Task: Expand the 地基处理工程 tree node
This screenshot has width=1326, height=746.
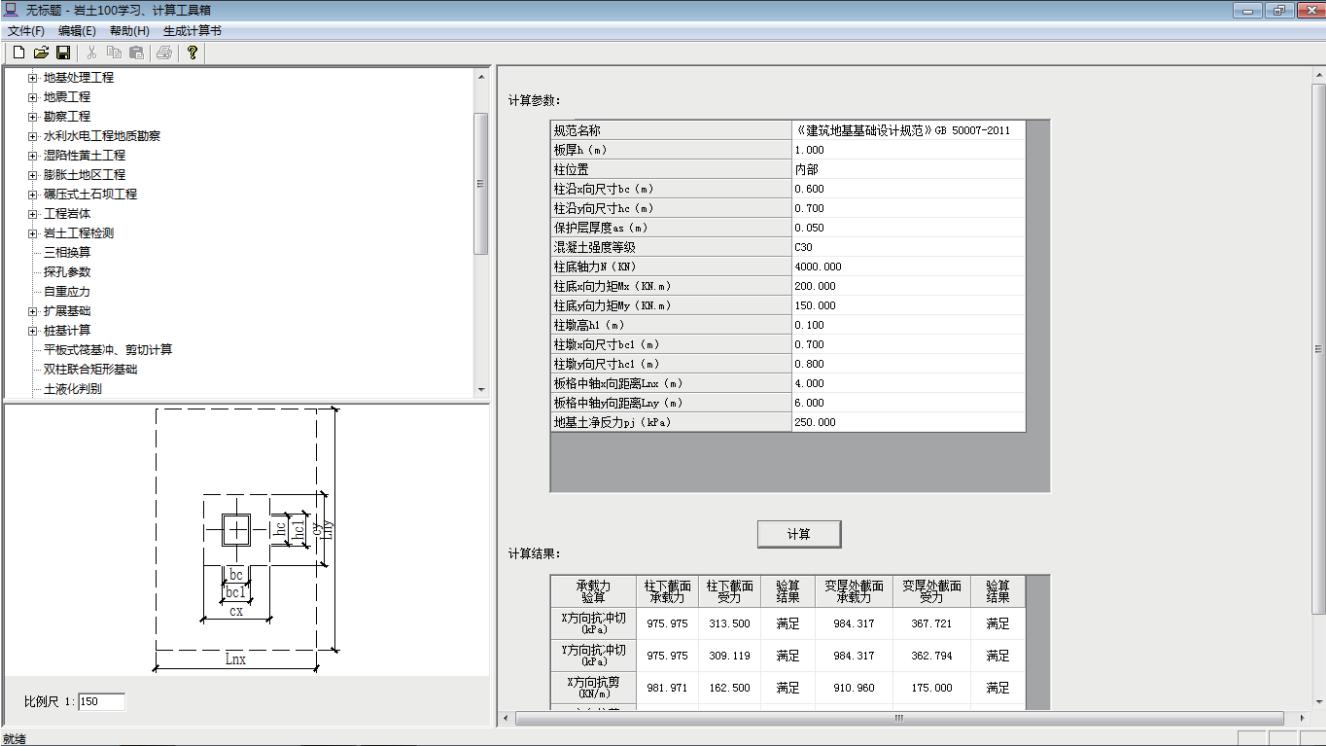Action: point(34,78)
